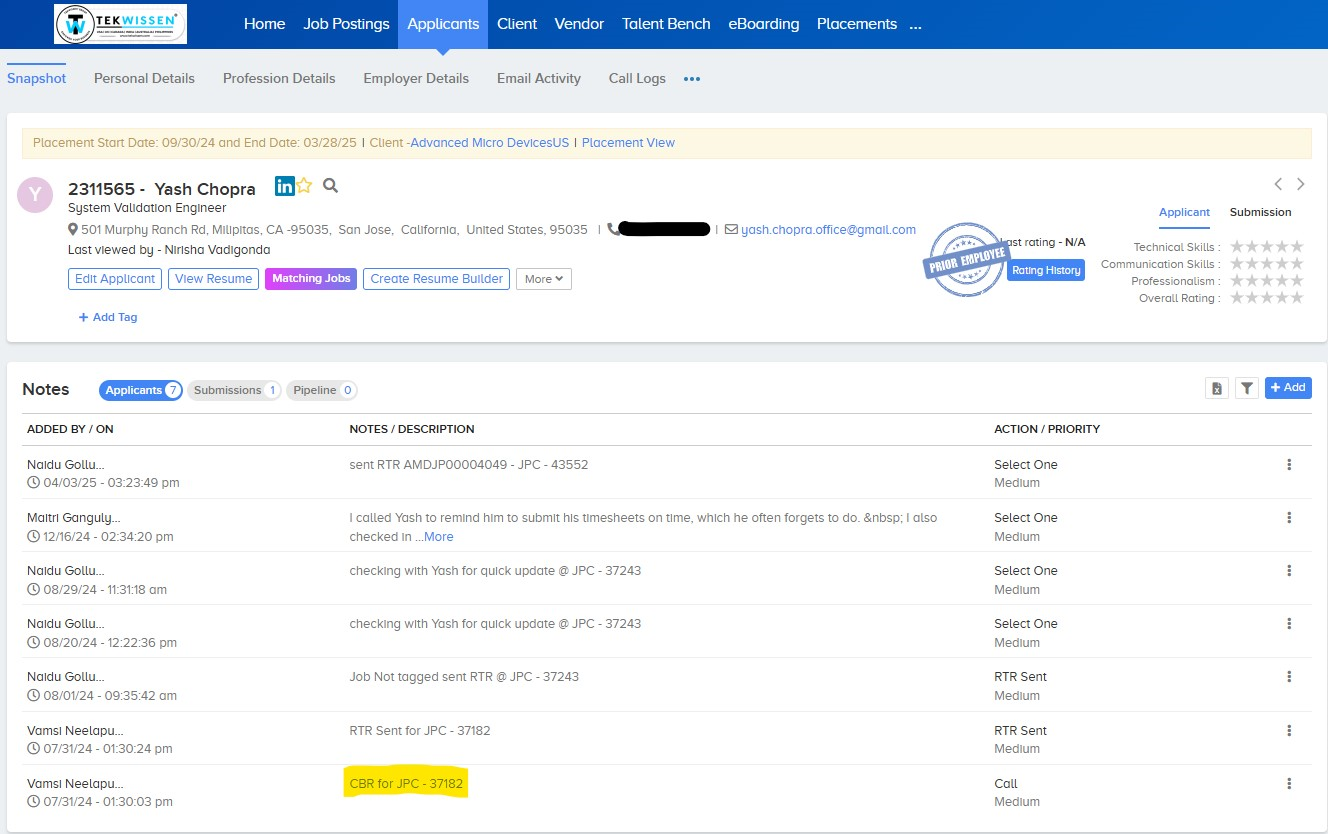Open kebab menu for the 04/03/25 note

(1289, 464)
